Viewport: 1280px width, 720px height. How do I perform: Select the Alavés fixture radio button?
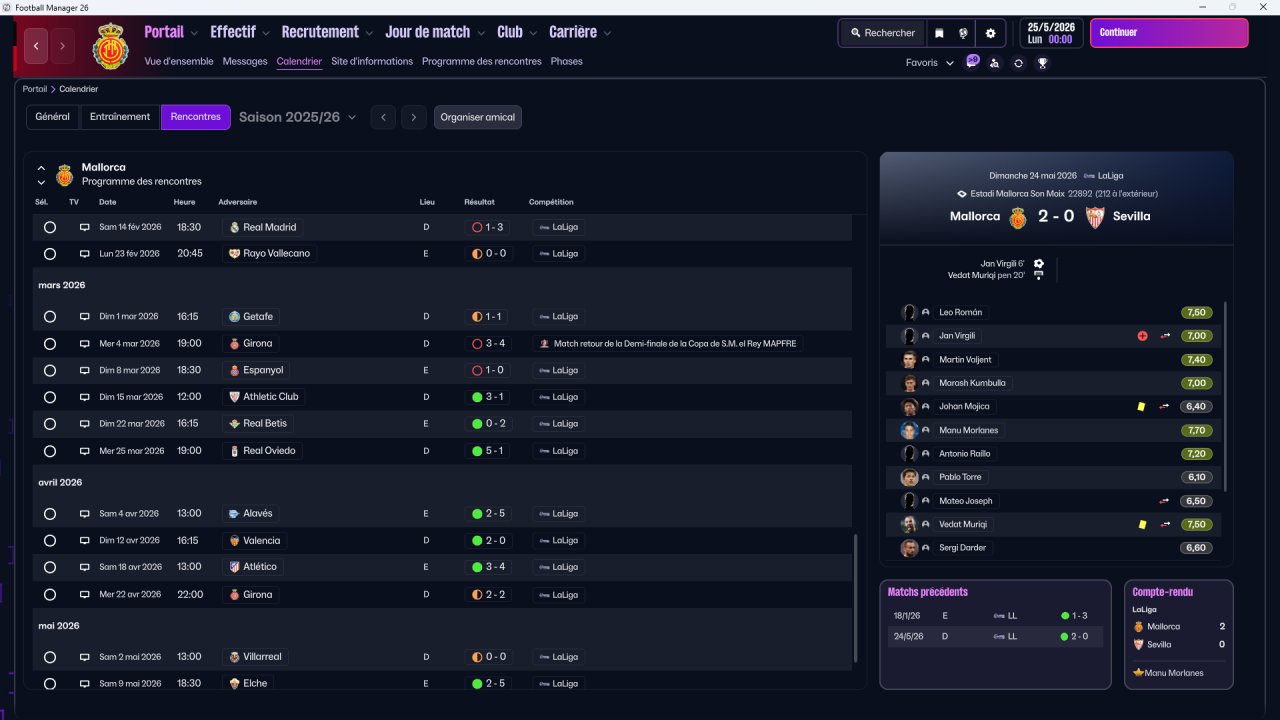click(50, 514)
